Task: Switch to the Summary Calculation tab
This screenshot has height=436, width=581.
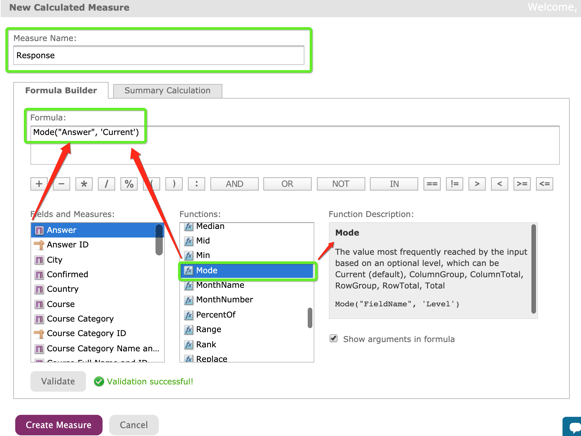Action: click(x=167, y=91)
